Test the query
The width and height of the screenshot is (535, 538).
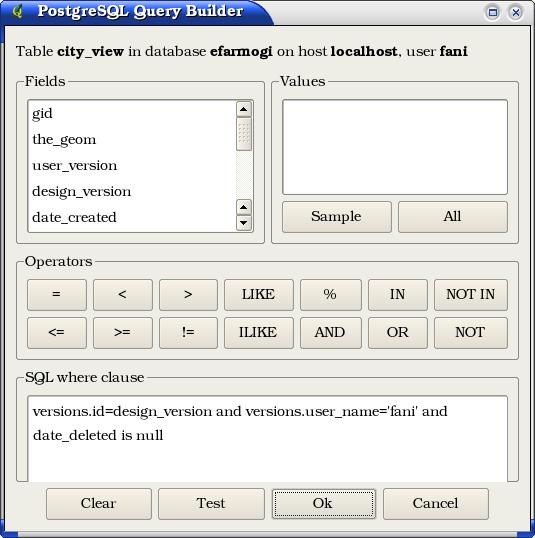click(x=211, y=504)
